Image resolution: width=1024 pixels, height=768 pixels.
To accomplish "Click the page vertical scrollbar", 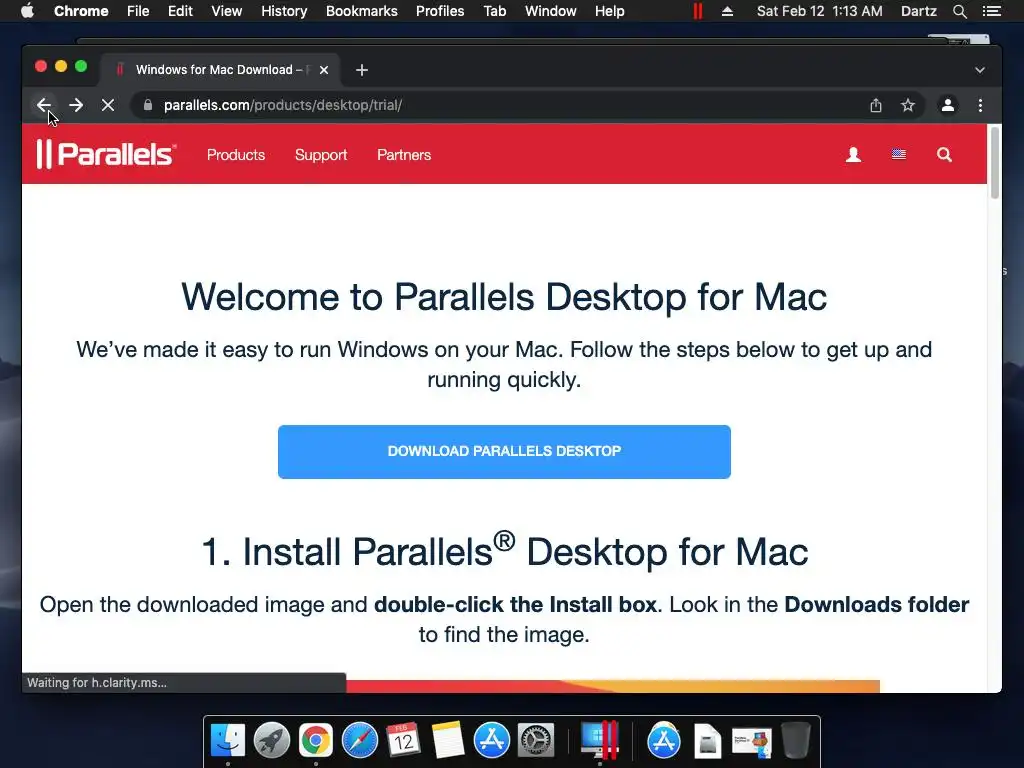I will [x=995, y=163].
